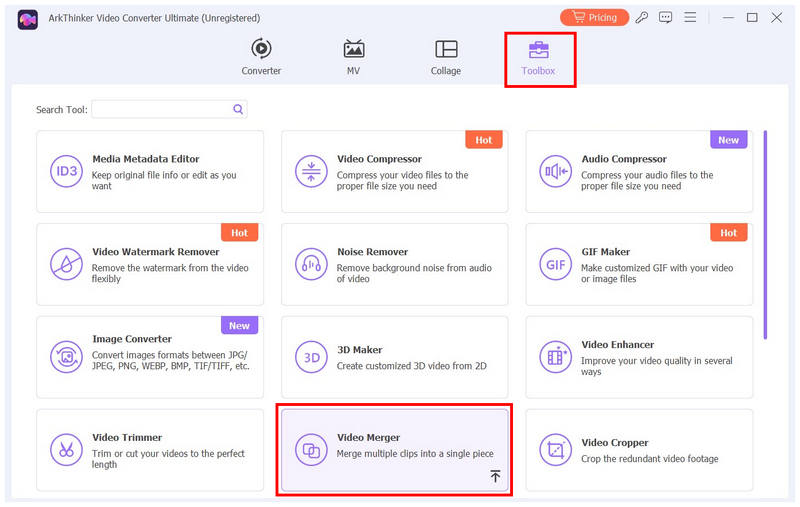The width and height of the screenshot is (800, 507).
Task: Open Video Enhancer title text
Action: (x=617, y=345)
